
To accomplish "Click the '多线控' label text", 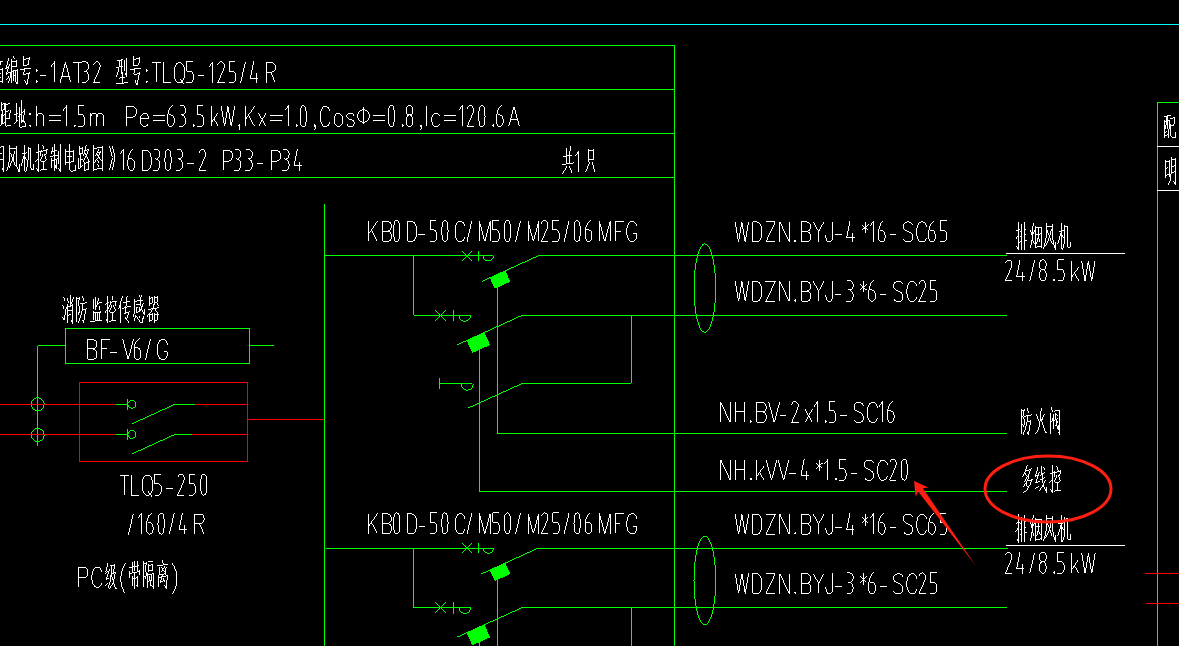I will point(1041,481).
